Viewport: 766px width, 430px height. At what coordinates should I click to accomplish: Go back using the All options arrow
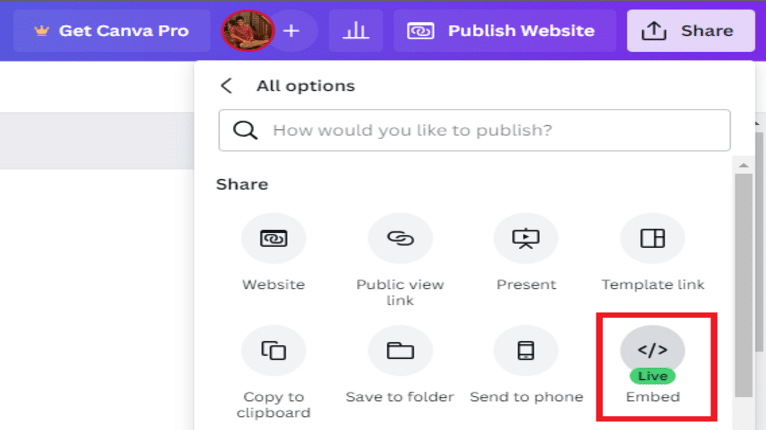[x=227, y=86]
